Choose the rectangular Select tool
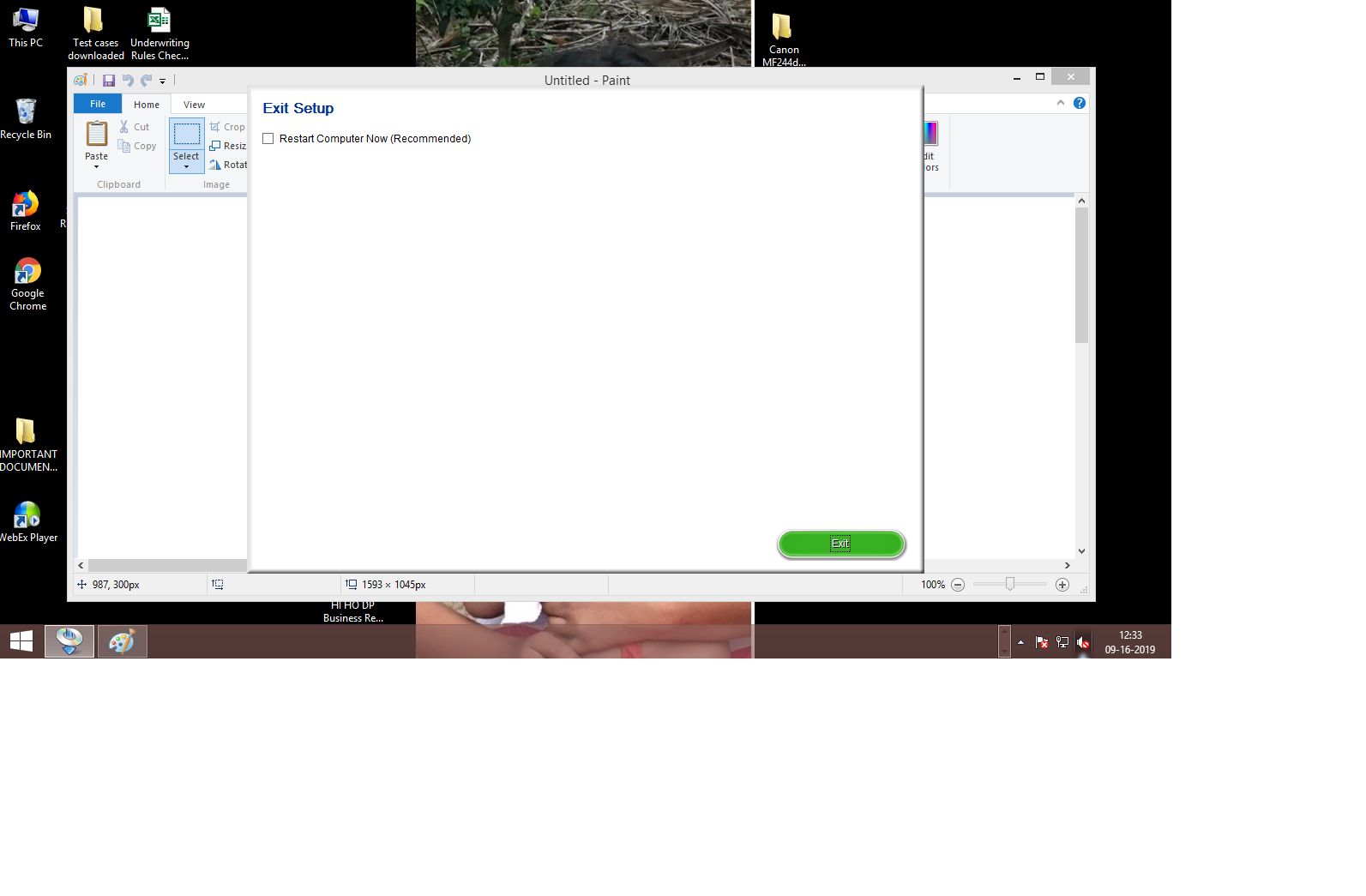This screenshot has height=896, width=1366. pos(187,134)
